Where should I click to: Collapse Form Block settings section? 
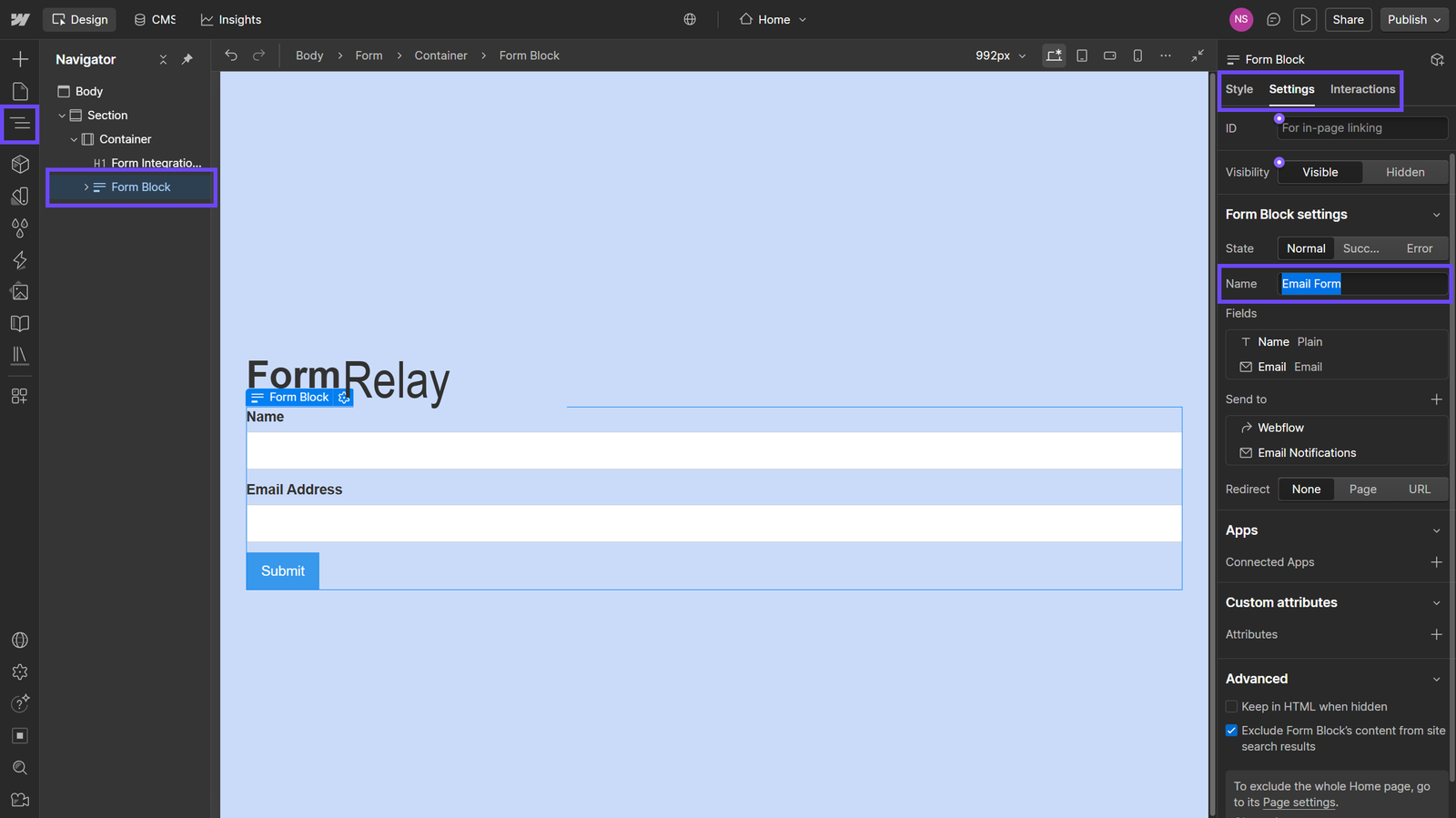[1436, 215]
